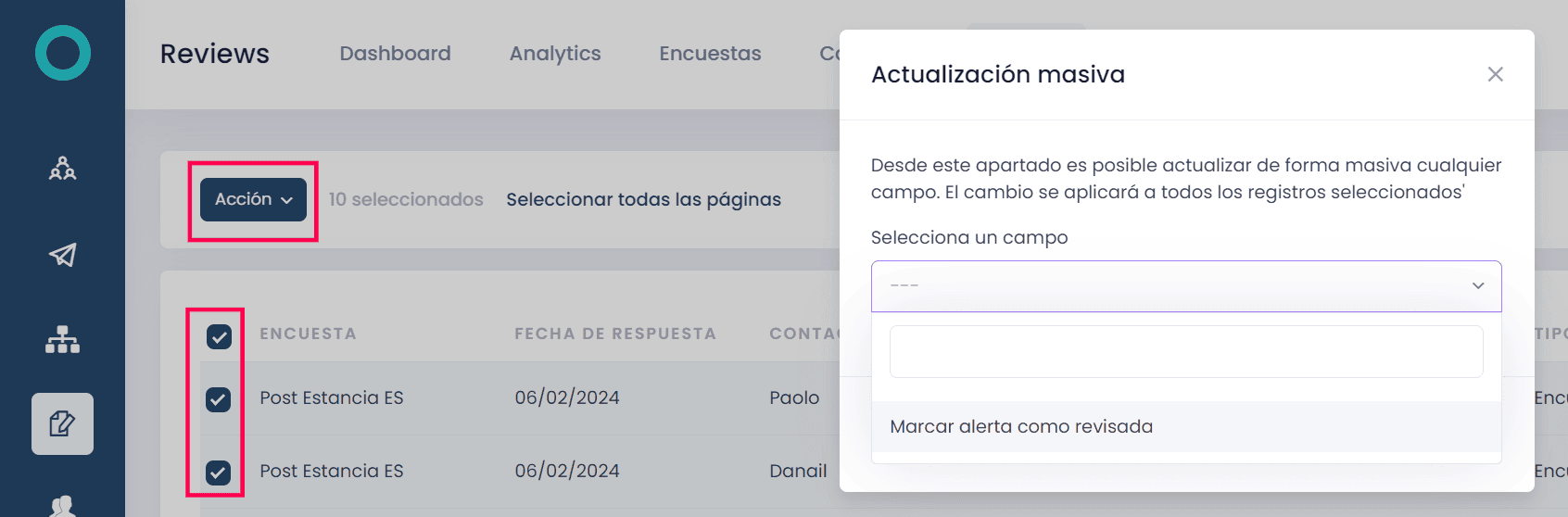Expand the Acción dropdown button
The height and width of the screenshot is (517, 1568).
(x=253, y=199)
